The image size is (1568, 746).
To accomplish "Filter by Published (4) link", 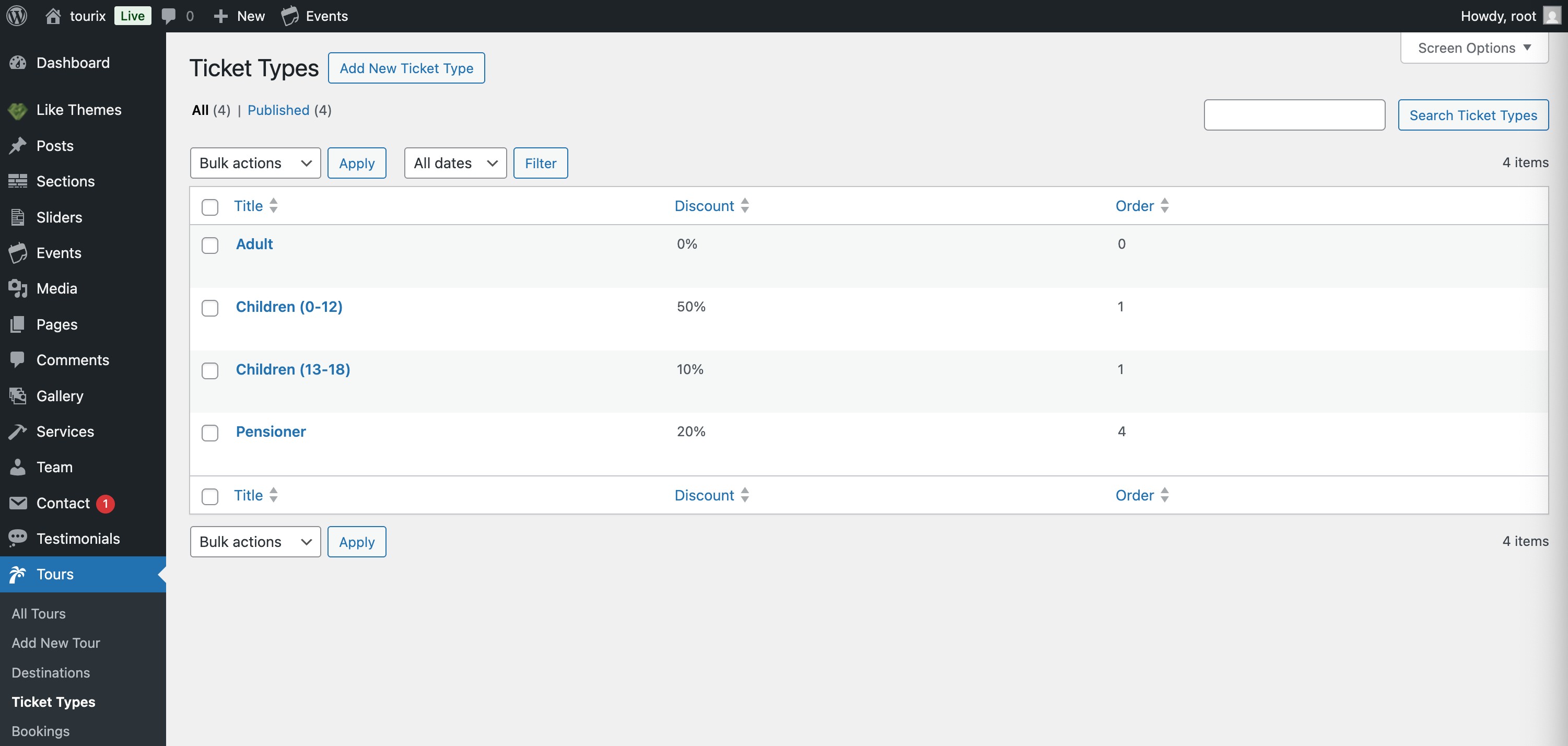I will 289,110.
